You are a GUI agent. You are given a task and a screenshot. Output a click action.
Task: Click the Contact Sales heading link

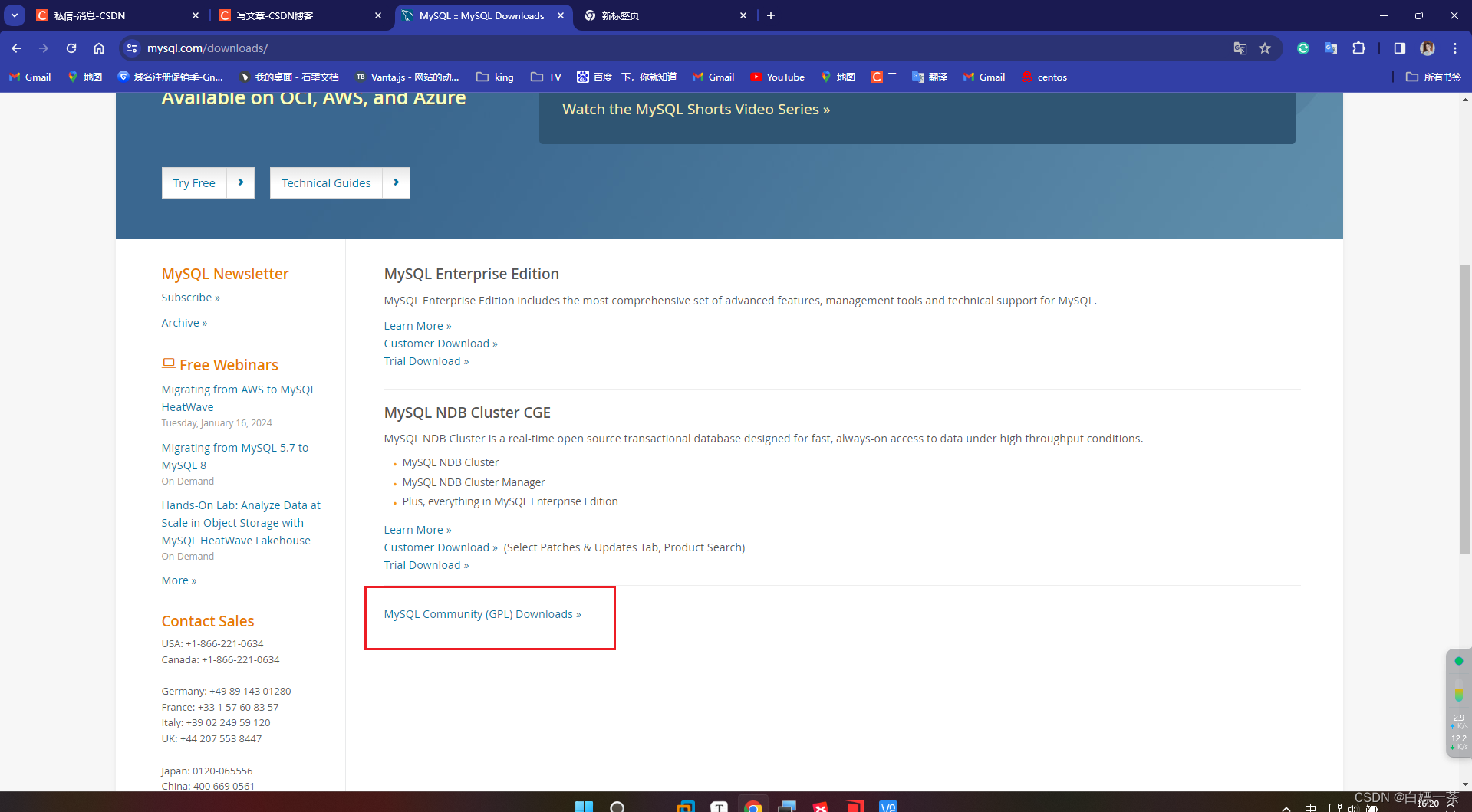[x=207, y=621]
